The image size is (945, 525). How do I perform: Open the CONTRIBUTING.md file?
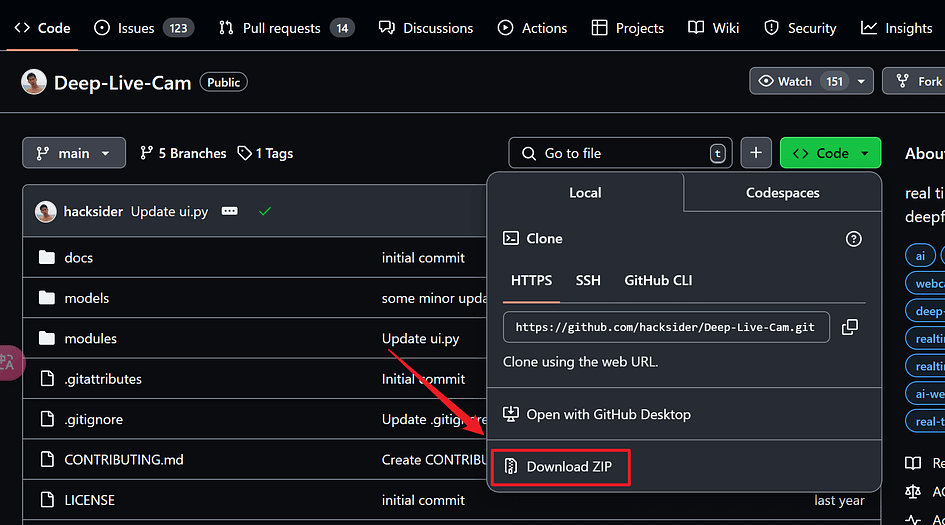pyautogui.click(x=124, y=459)
